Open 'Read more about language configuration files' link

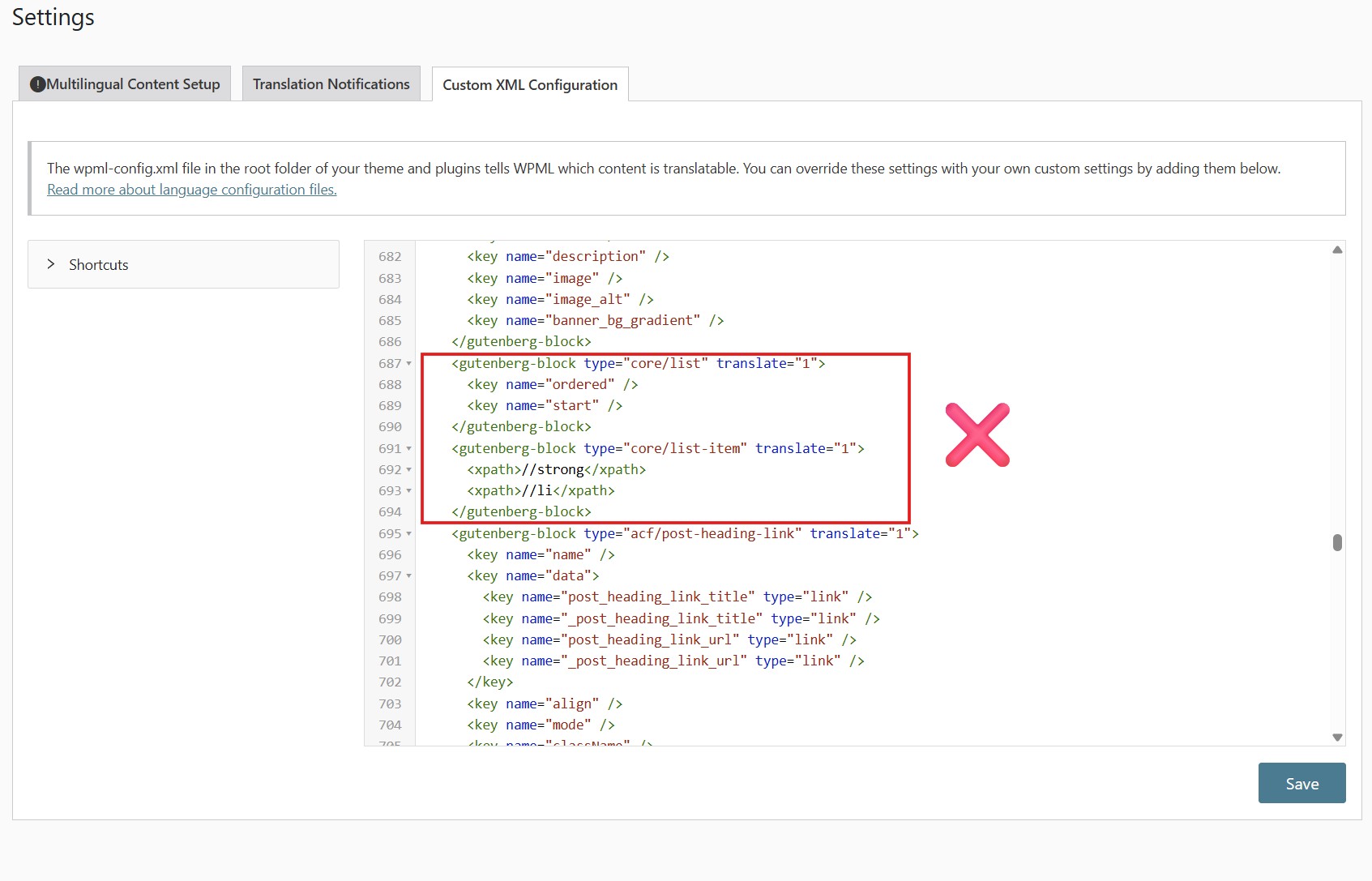[x=192, y=189]
